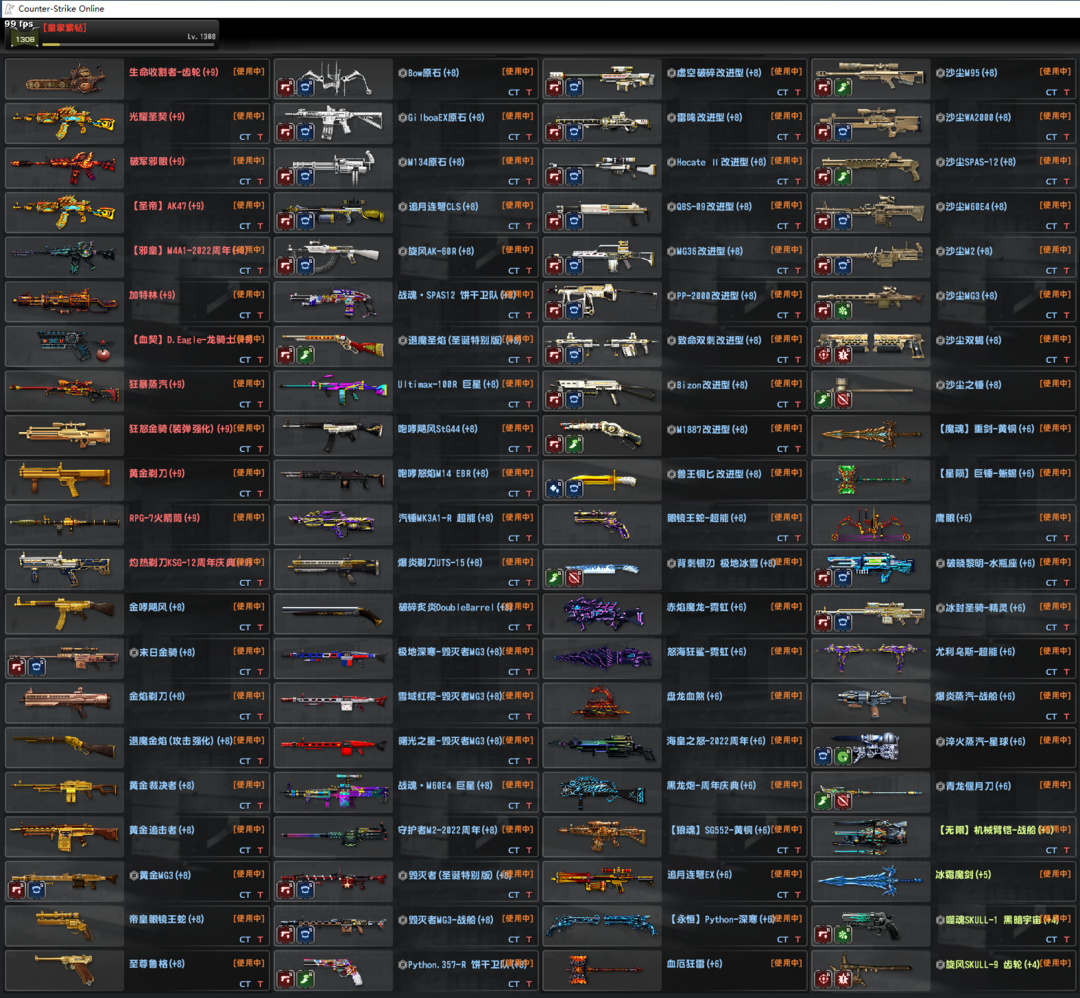This screenshot has width=1080, height=998.
Task: Click blue reload badge on GilboaEX原石 thumbnail
Action: [306, 132]
